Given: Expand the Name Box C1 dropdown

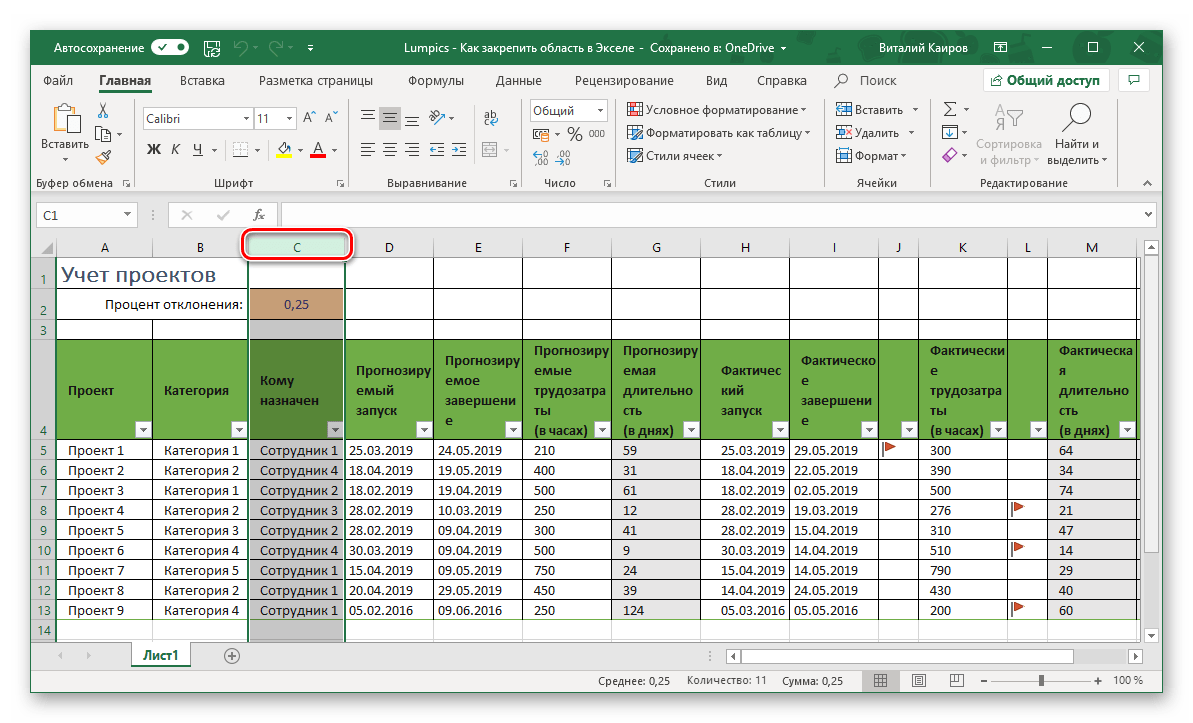Looking at the screenshot, I should pos(127,215).
